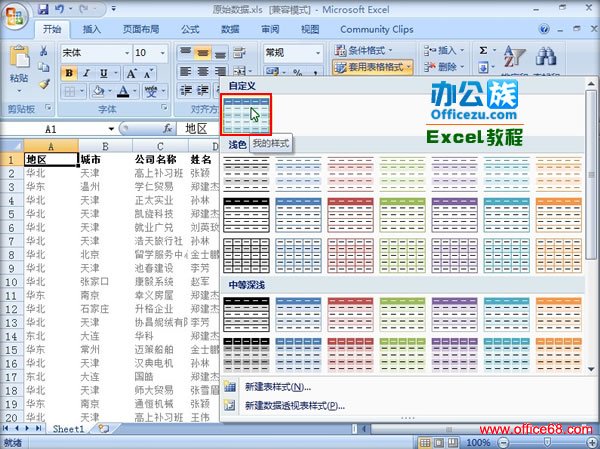The width and height of the screenshot is (600, 449).
Task: Click gallery scrollbar down arrow
Action: click(591, 369)
